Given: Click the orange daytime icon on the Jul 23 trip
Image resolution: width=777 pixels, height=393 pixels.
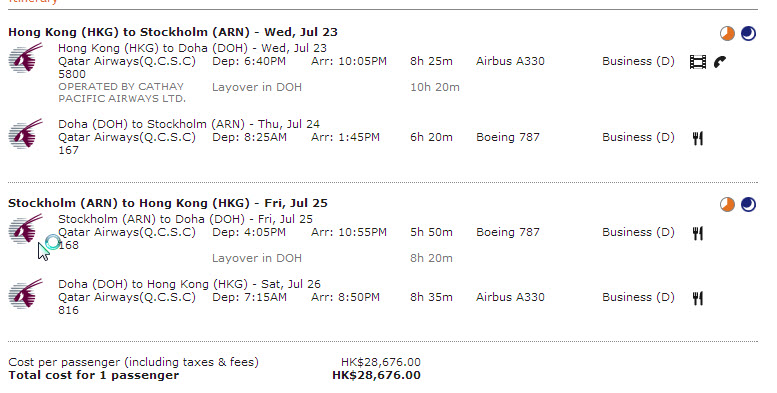Looking at the screenshot, I should [x=727, y=34].
